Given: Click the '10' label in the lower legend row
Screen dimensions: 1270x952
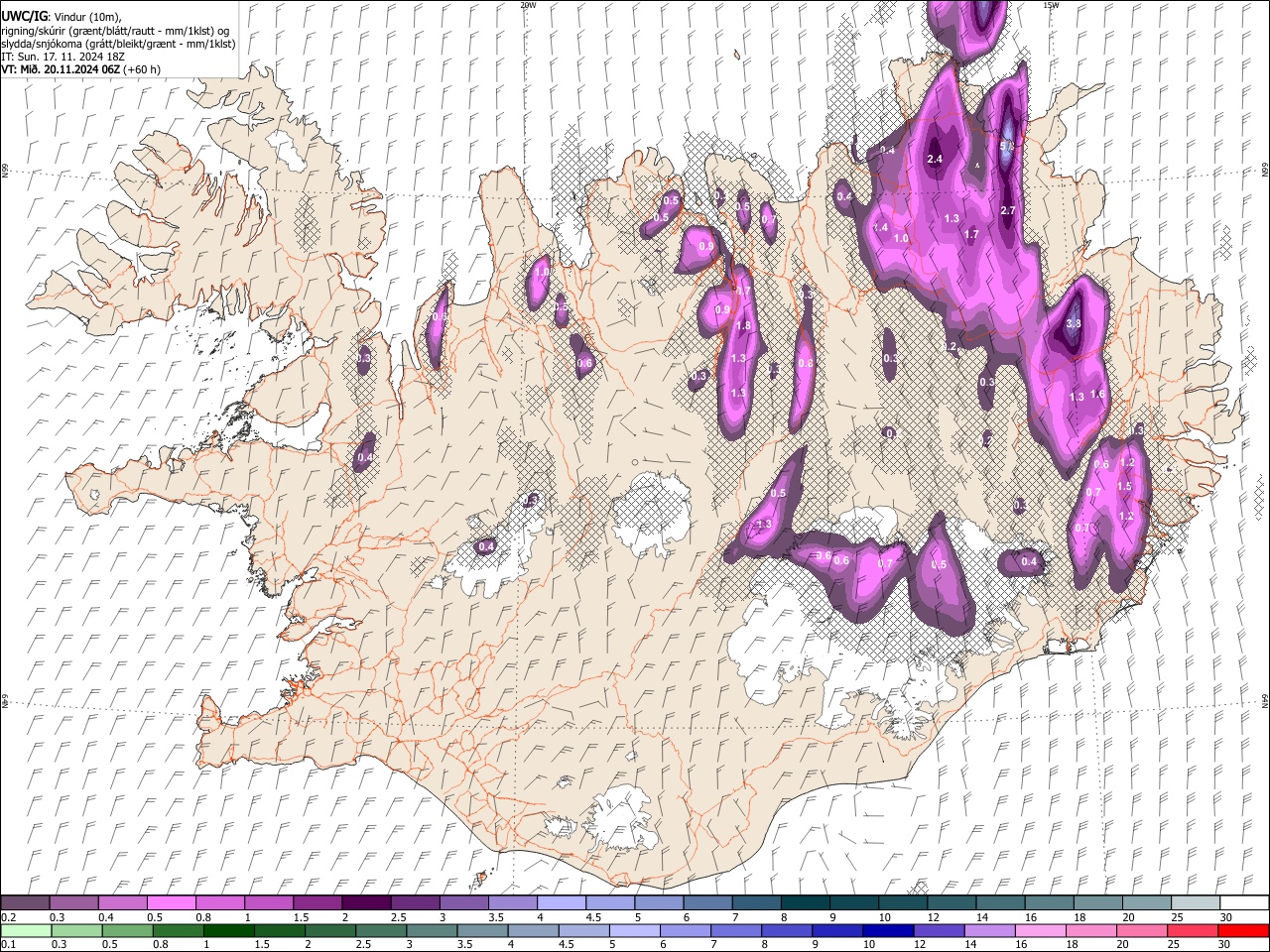Looking at the screenshot, I should (868, 945).
